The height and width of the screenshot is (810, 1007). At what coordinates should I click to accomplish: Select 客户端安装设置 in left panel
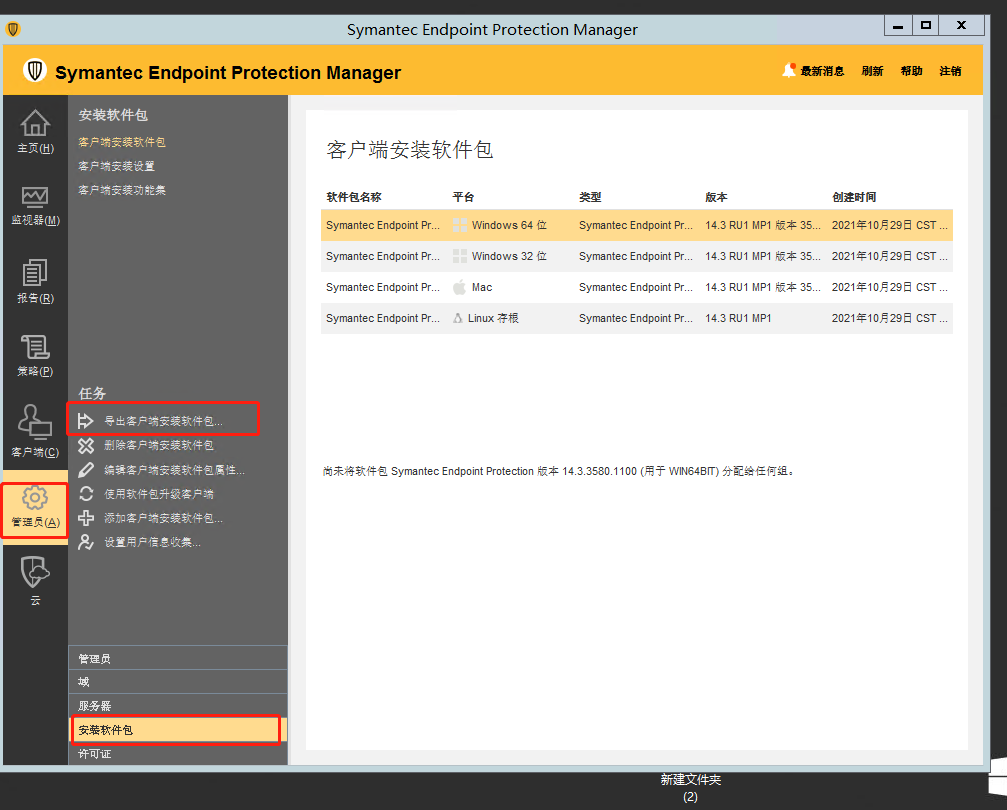click(x=116, y=166)
